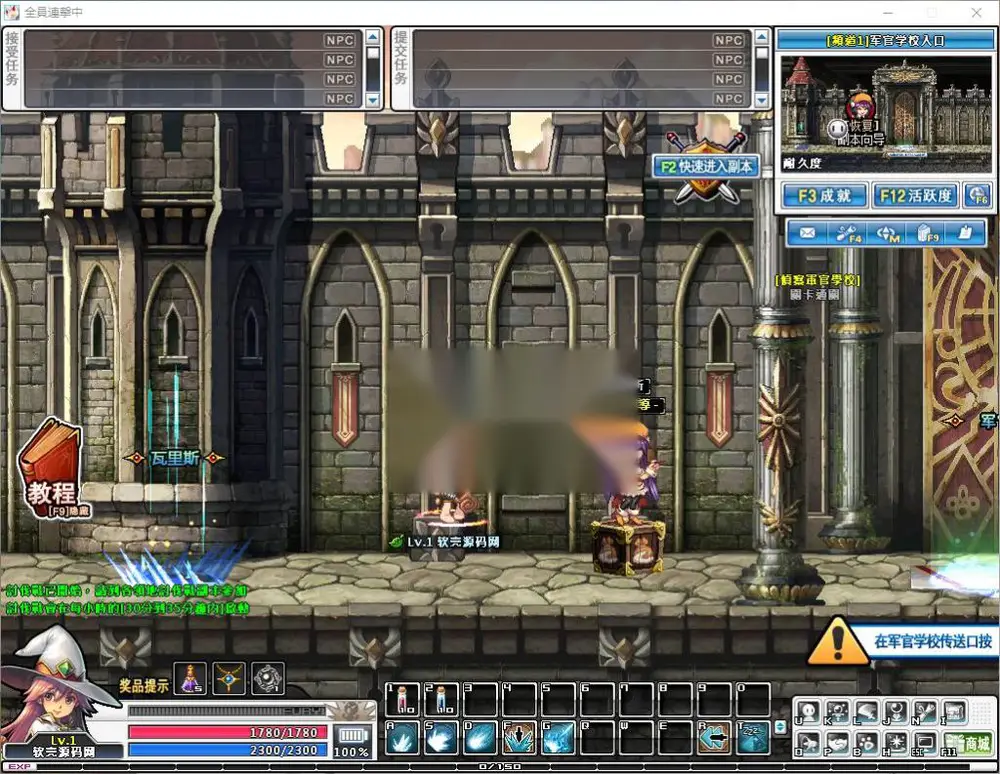This screenshot has width=1000, height=774.
Task: Toggle the skill slot page switcher arrows
Action: [780, 727]
